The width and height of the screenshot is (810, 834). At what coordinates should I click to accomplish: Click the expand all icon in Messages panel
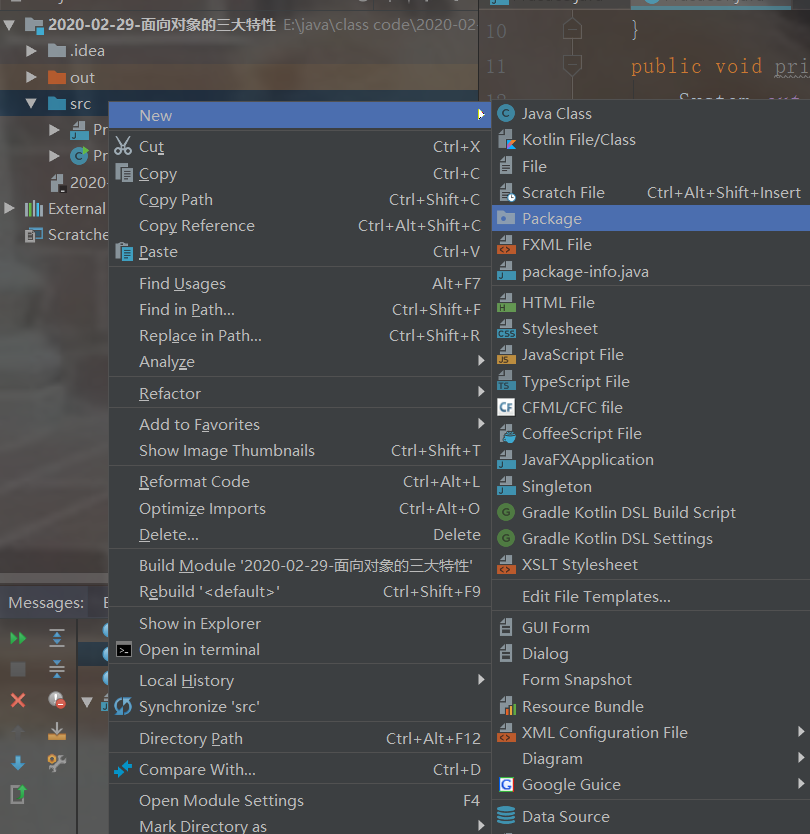coord(56,638)
